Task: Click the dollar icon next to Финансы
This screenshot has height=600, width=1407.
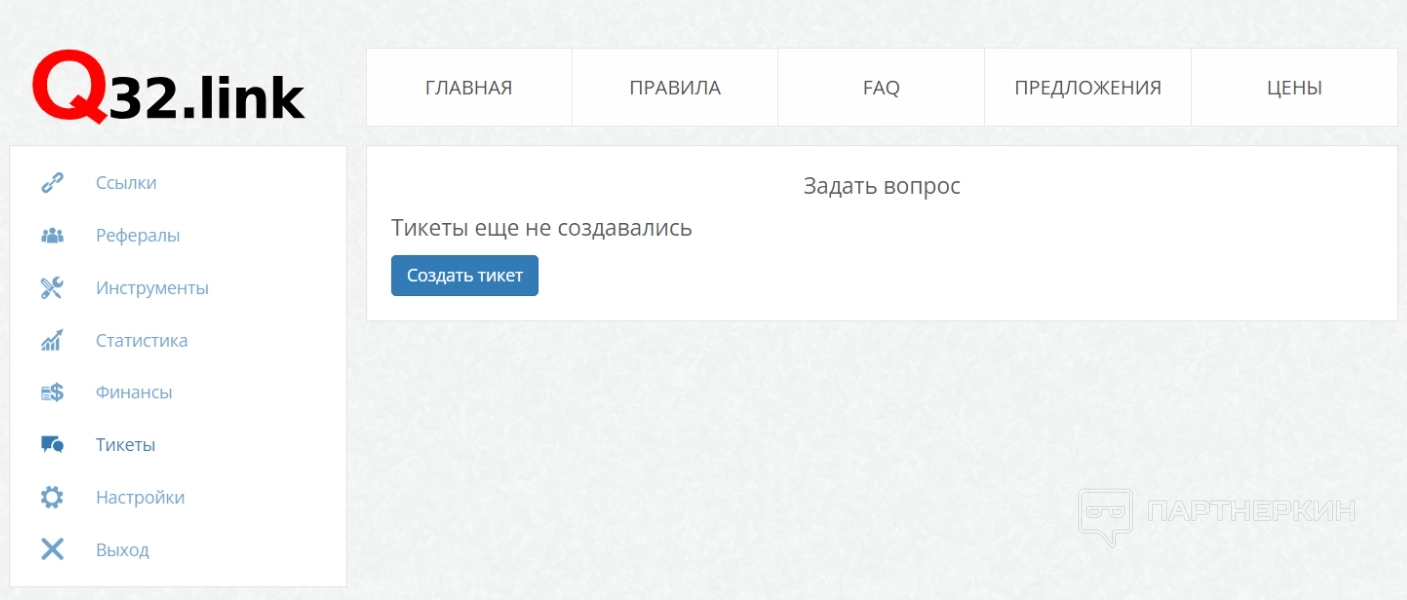Action: coord(52,393)
